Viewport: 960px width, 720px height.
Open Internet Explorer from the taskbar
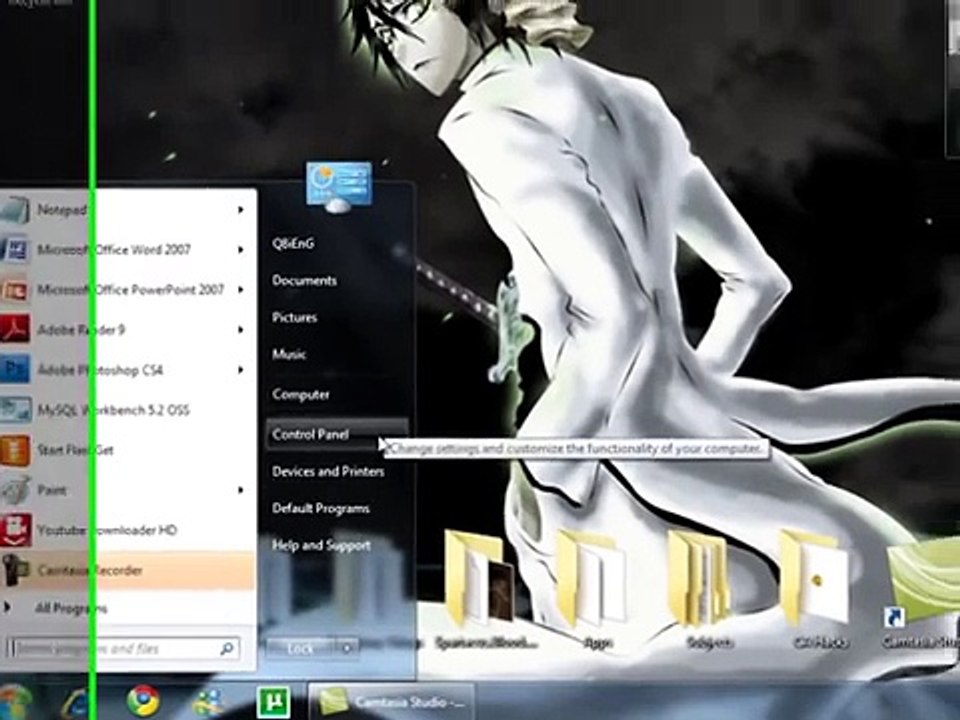tap(75, 703)
